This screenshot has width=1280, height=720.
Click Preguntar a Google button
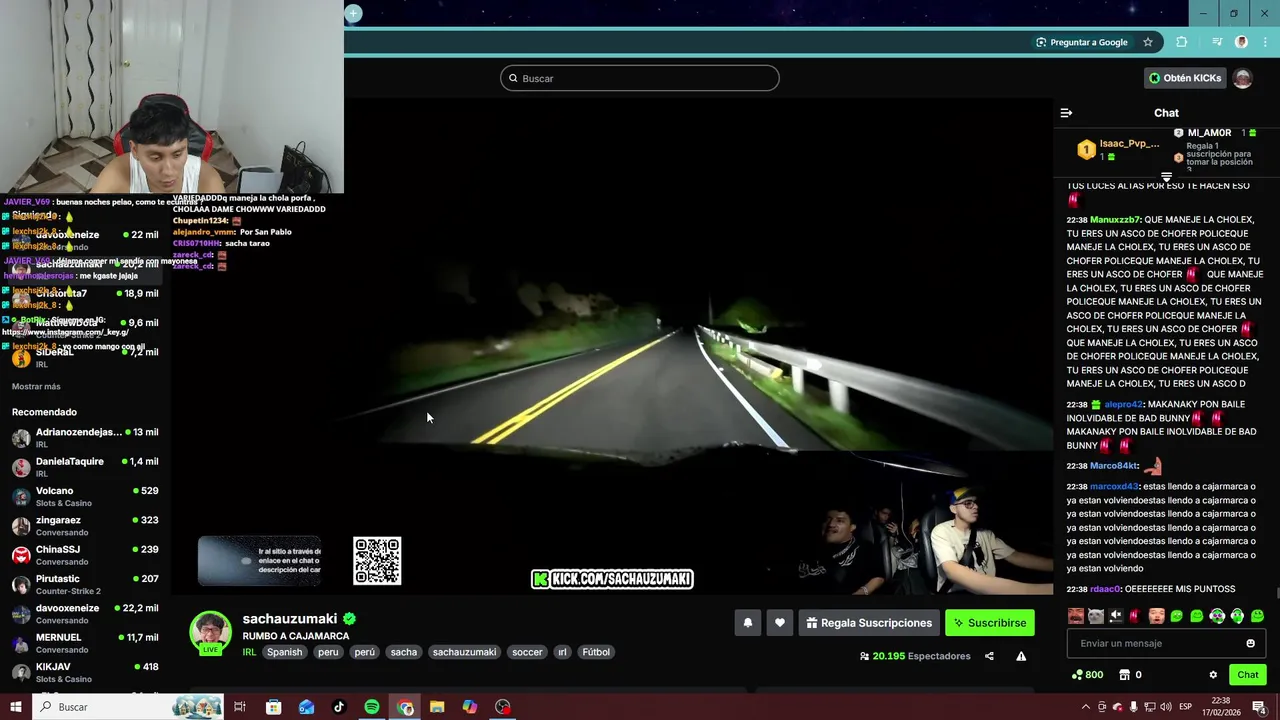(1081, 42)
